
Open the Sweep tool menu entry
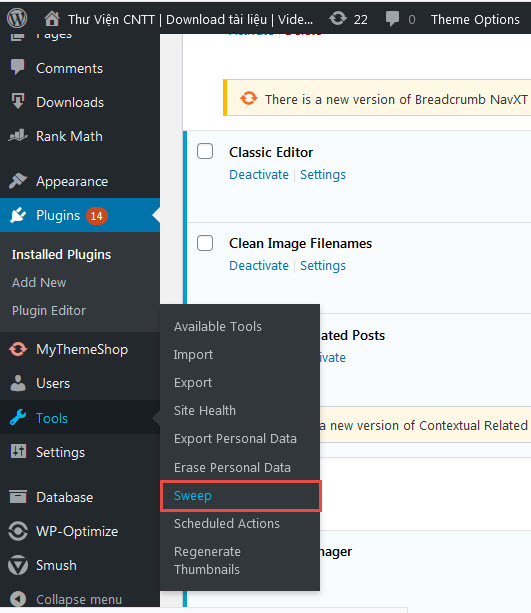pyautogui.click(x=241, y=496)
